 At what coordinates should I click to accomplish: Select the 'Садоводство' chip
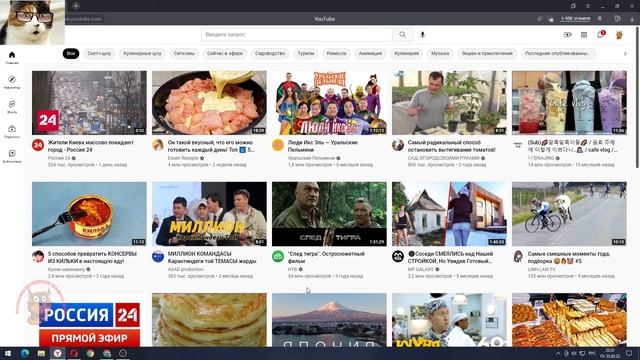[270, 53]
